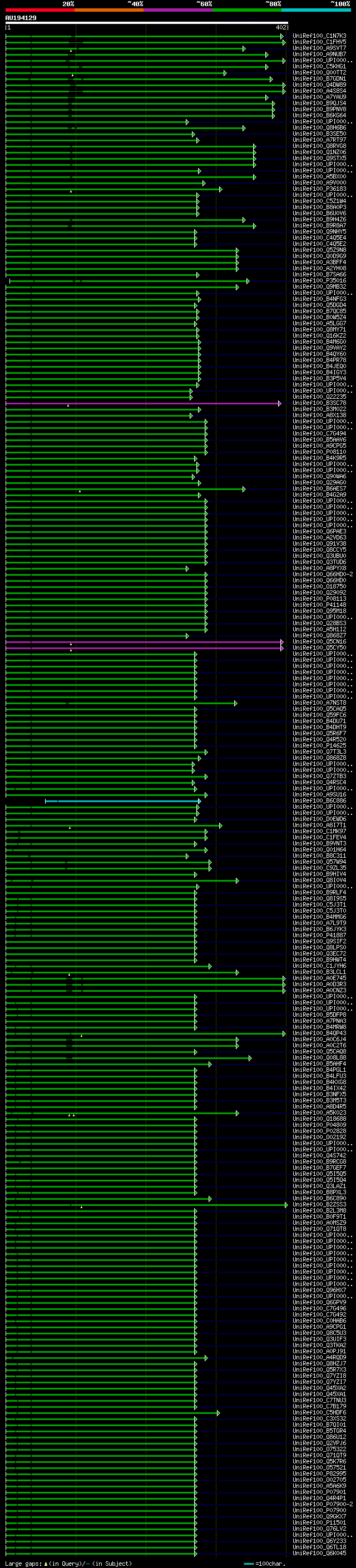356x1568 pixels.
Task: Click the white query sequence bar
Action: 147,23
